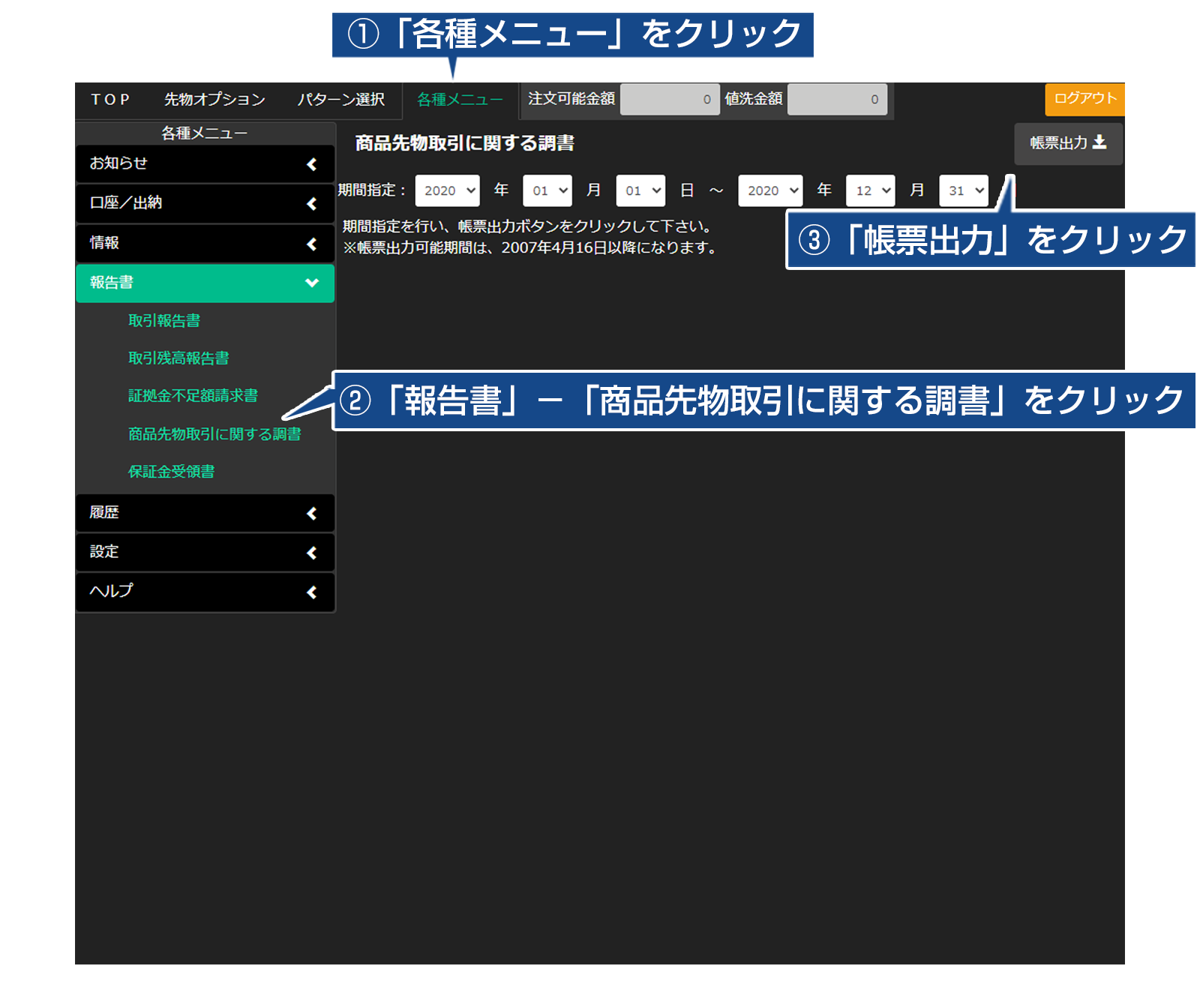The height and width of the screenshot is (1008, 1200).
Task: Expand the 情報 sidebar section
Action: [205, 243]
